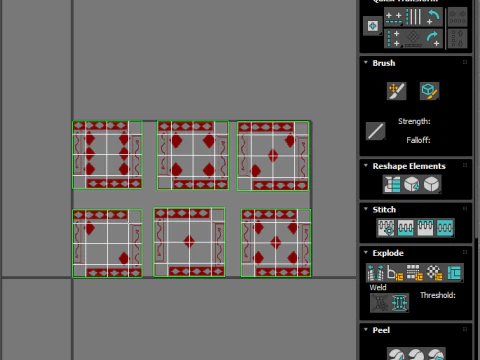This screenshot has width=480, height=360.
Task: Click Stitch To Source icon
Action: (x=425, y=228)
